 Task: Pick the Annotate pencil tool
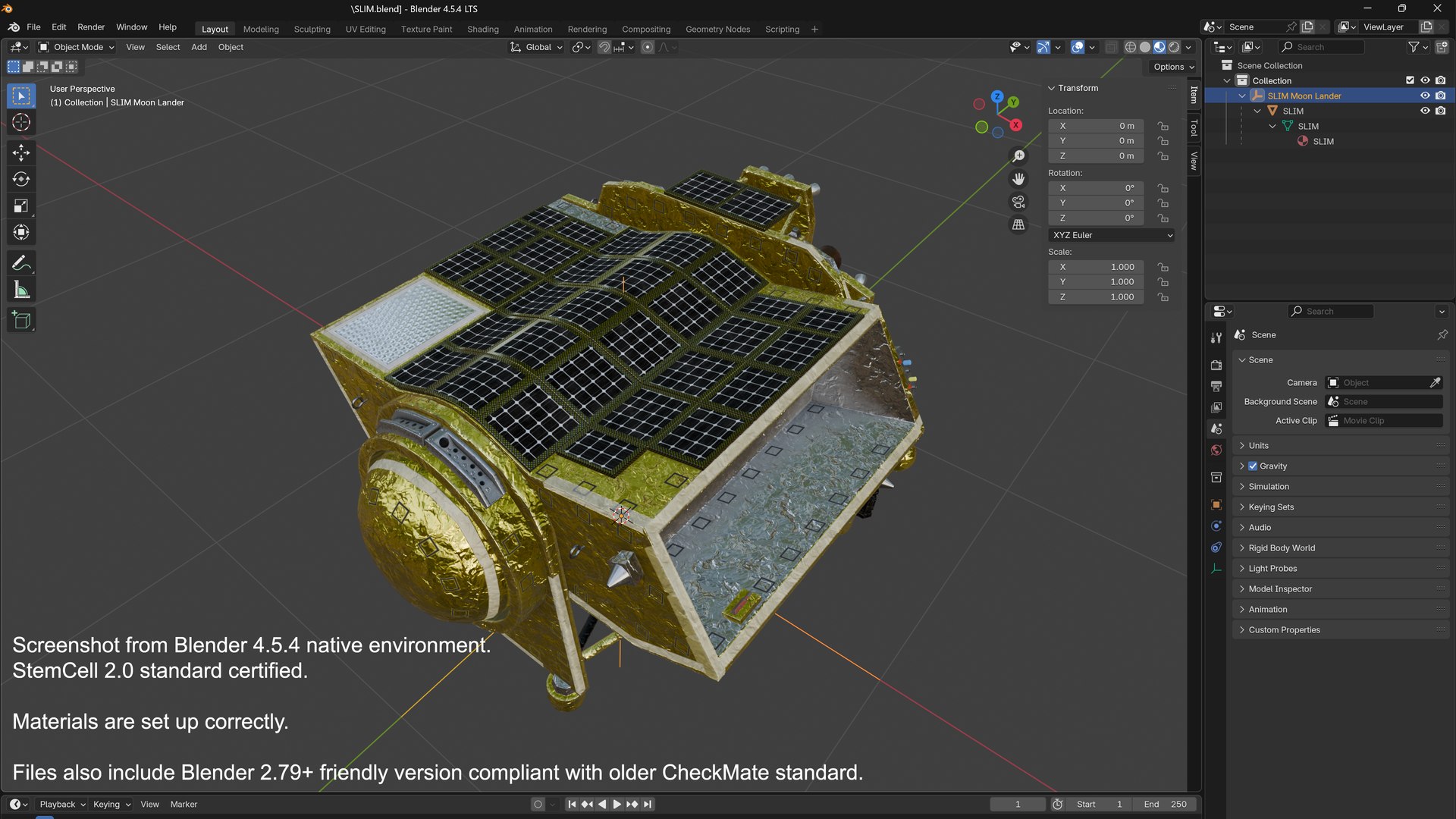click(21, 263)
